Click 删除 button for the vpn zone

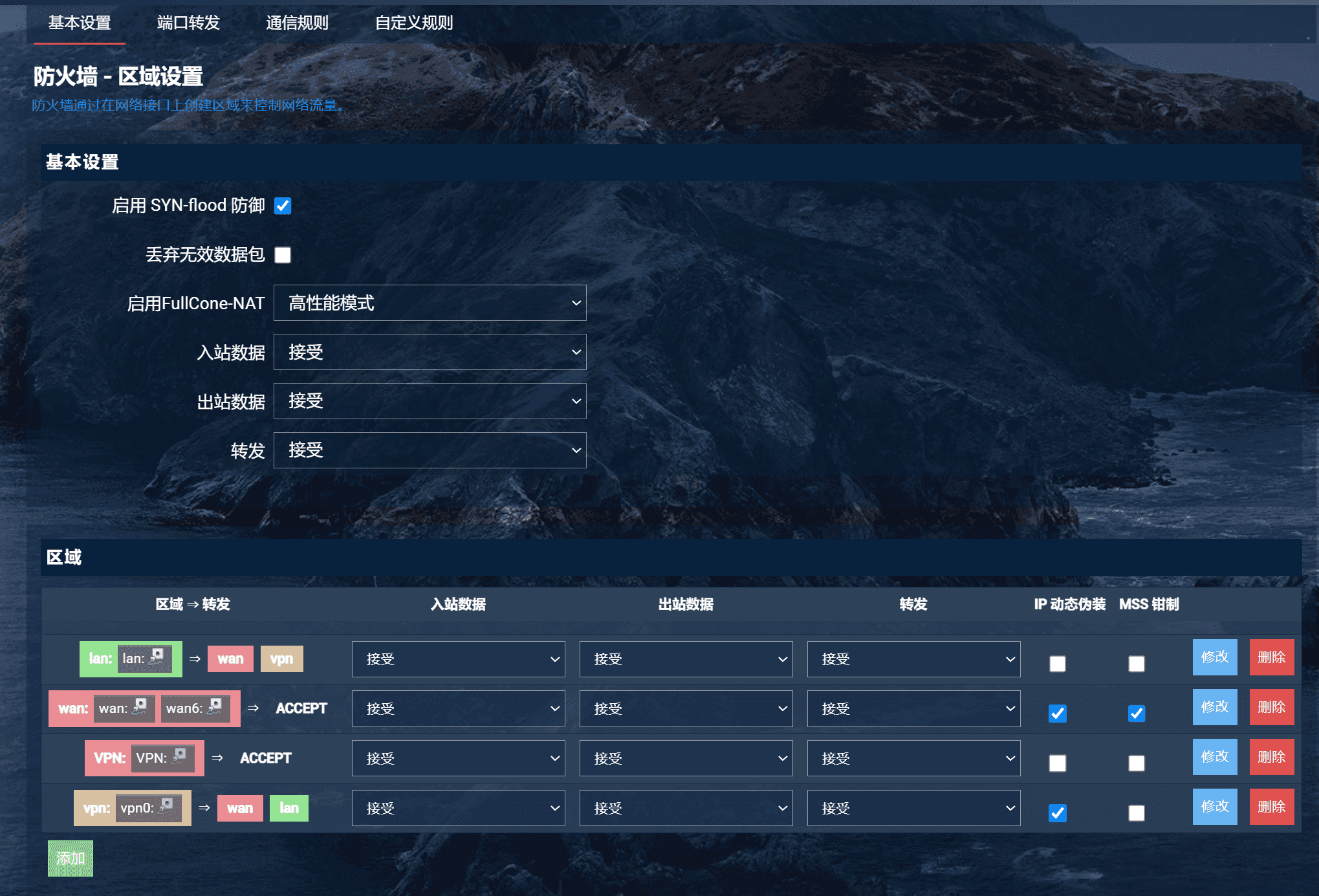click(x=1271, y=807)
